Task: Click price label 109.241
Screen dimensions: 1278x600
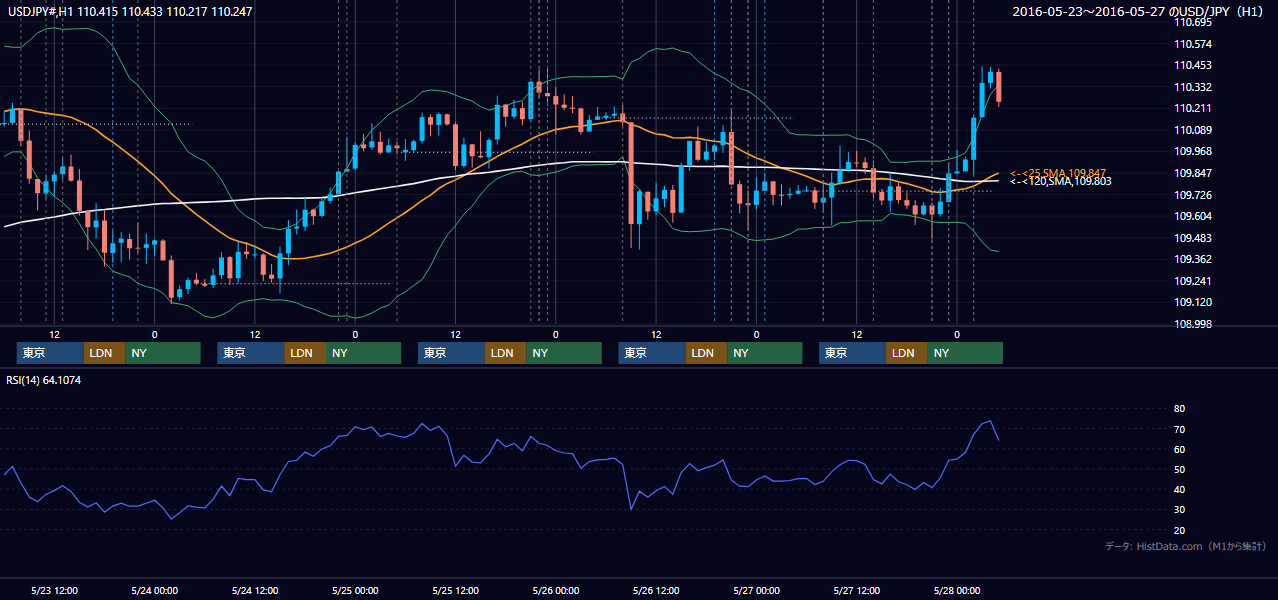Action: 1192,281
